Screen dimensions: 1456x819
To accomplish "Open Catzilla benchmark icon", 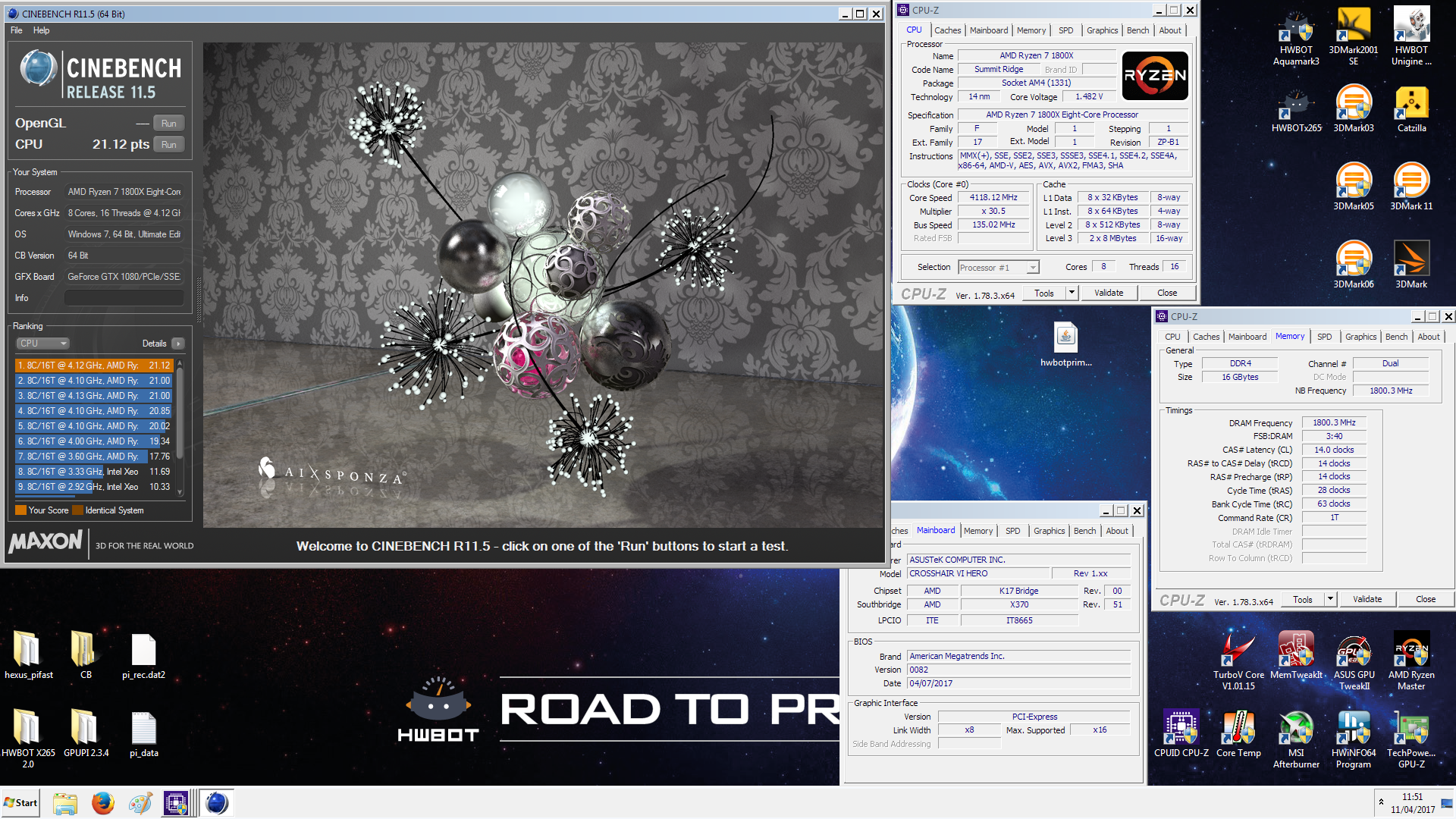I will (x=1411, y=110).
